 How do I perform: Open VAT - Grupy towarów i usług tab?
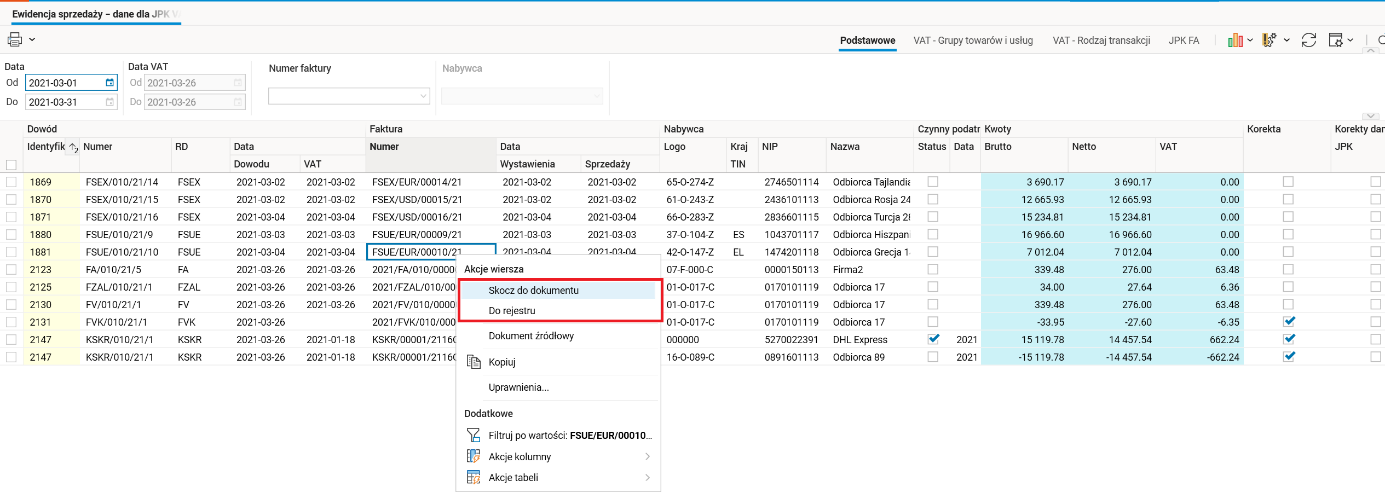coord(974,41)
